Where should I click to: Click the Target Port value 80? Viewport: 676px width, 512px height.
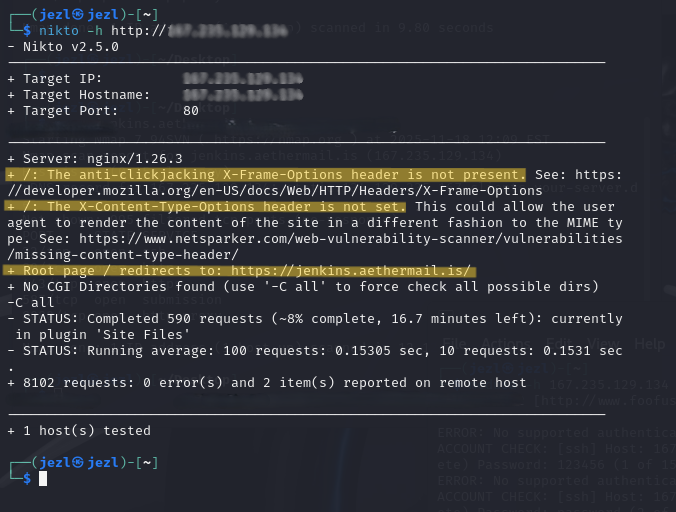[191, 111]
